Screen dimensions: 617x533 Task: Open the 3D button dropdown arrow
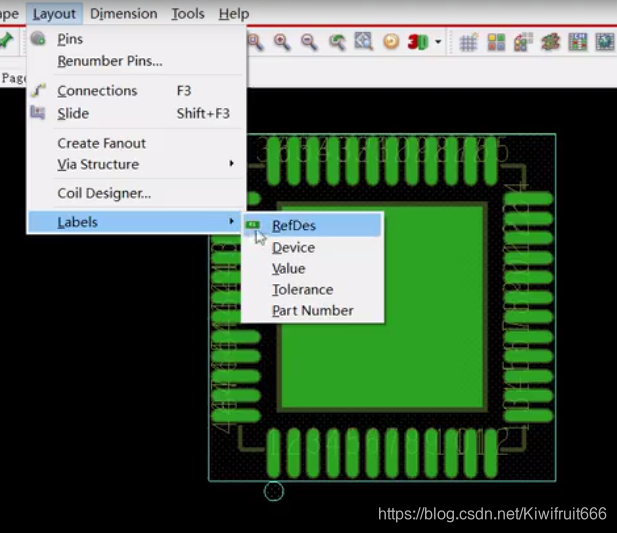pos(438,41)
